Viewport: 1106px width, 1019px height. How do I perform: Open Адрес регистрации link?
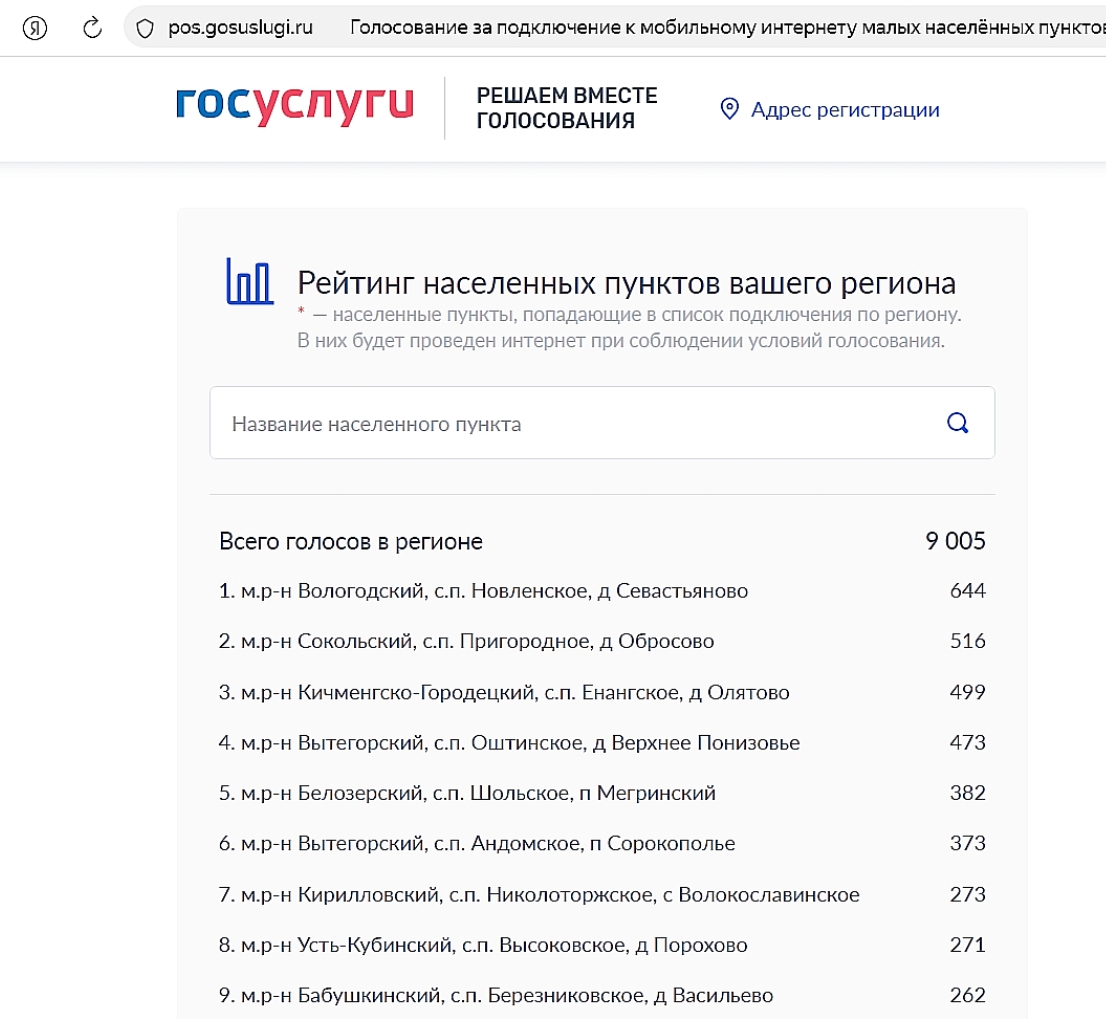(844, 110)
